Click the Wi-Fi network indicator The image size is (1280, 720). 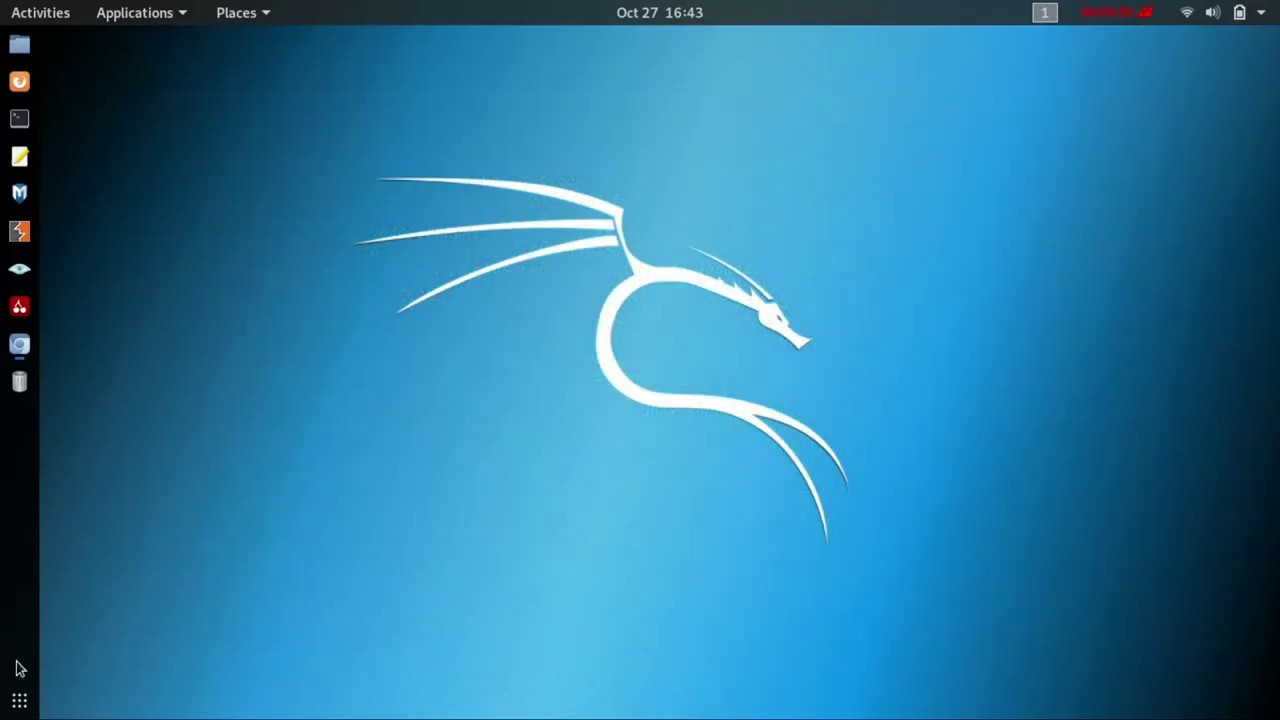(1187, 12)
